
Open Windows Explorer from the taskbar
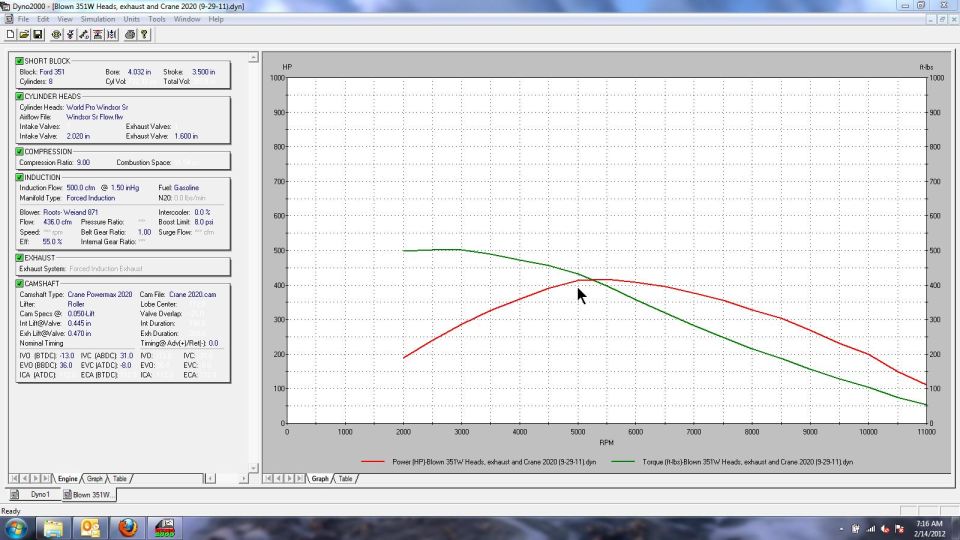tap(53, 528)
